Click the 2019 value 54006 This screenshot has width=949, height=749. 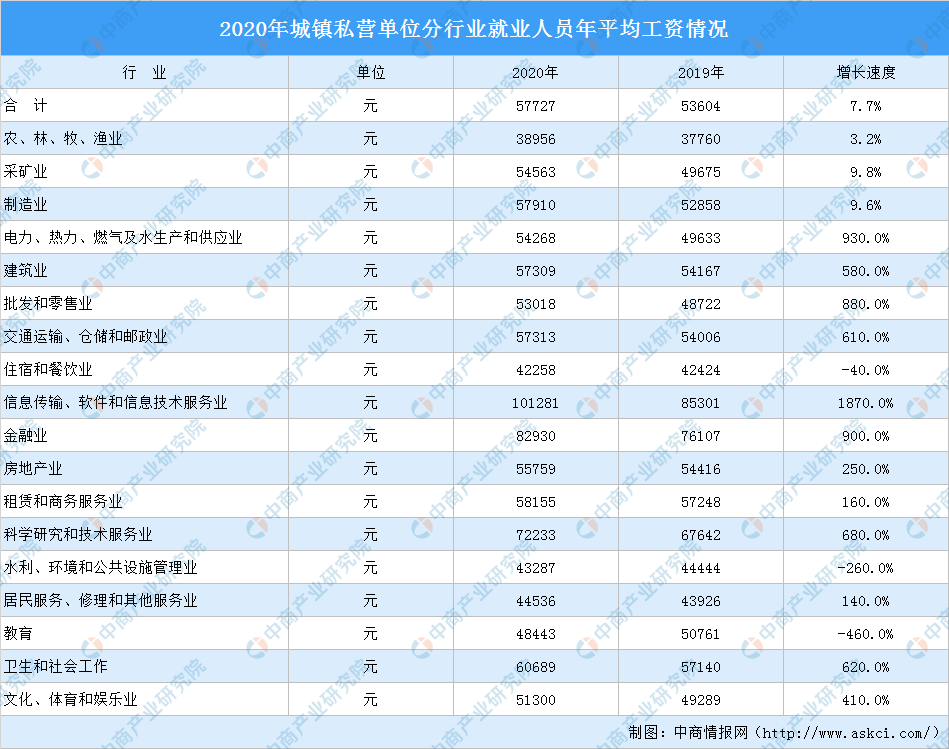(701, 337)
